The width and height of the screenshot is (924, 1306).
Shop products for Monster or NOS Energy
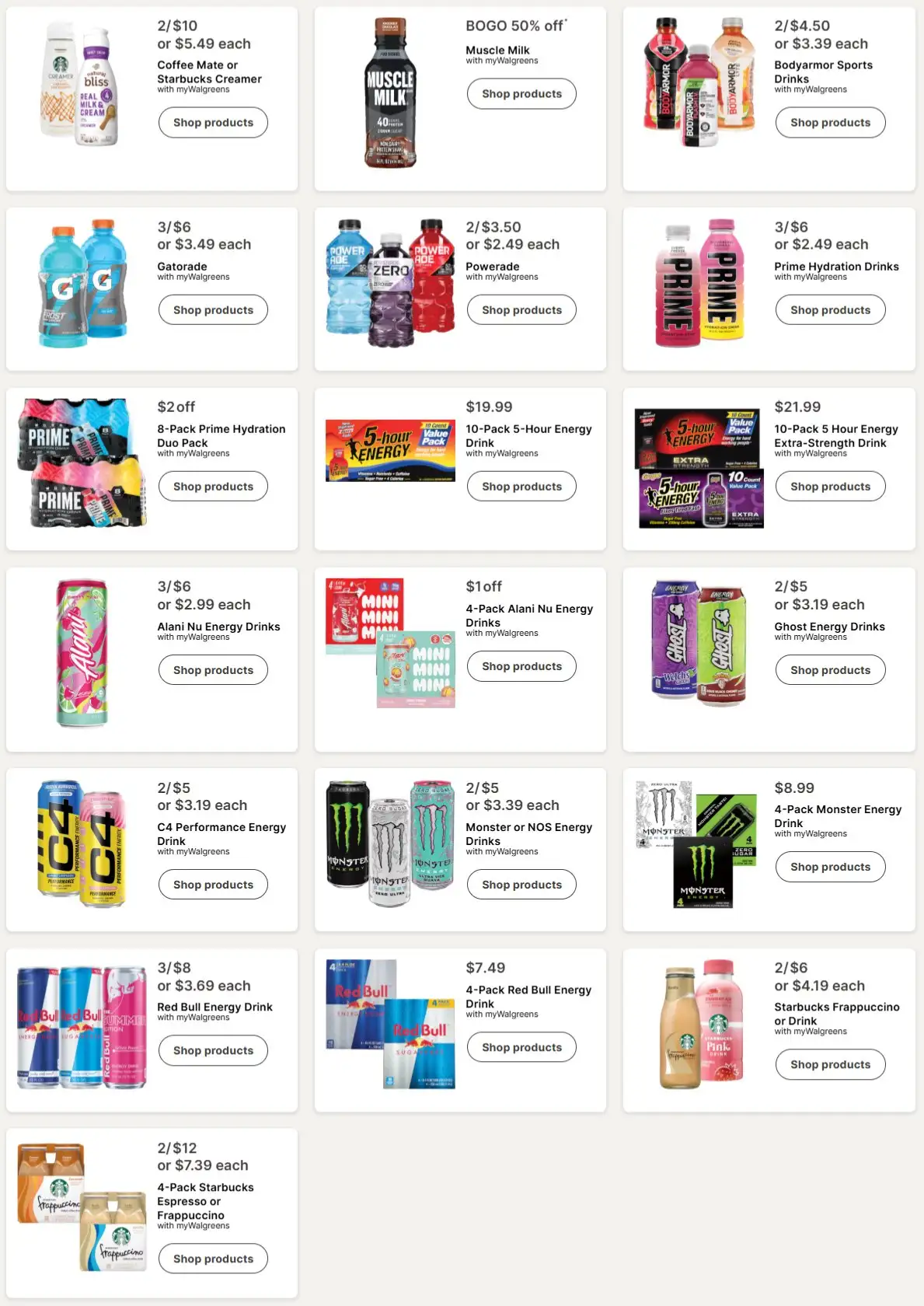click(521, 885)
